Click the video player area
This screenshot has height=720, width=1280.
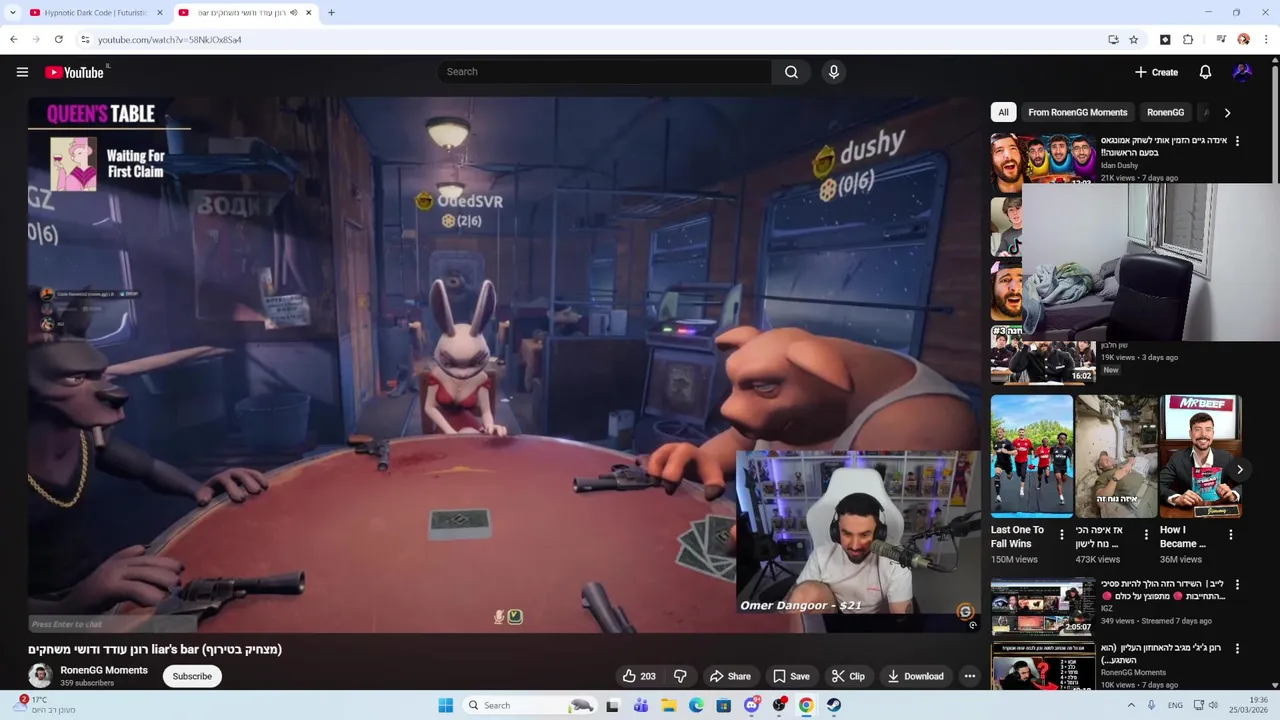click(504, 364)
